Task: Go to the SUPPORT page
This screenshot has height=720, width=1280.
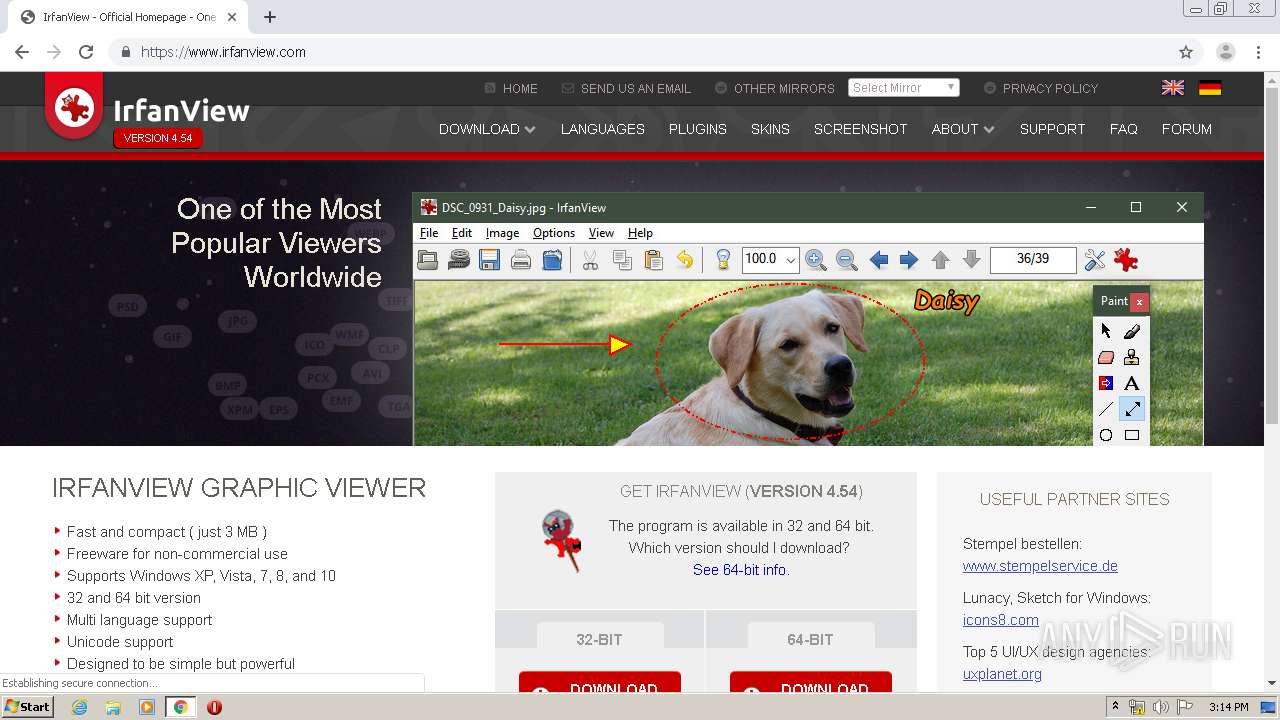Action: click(1052, 129)
